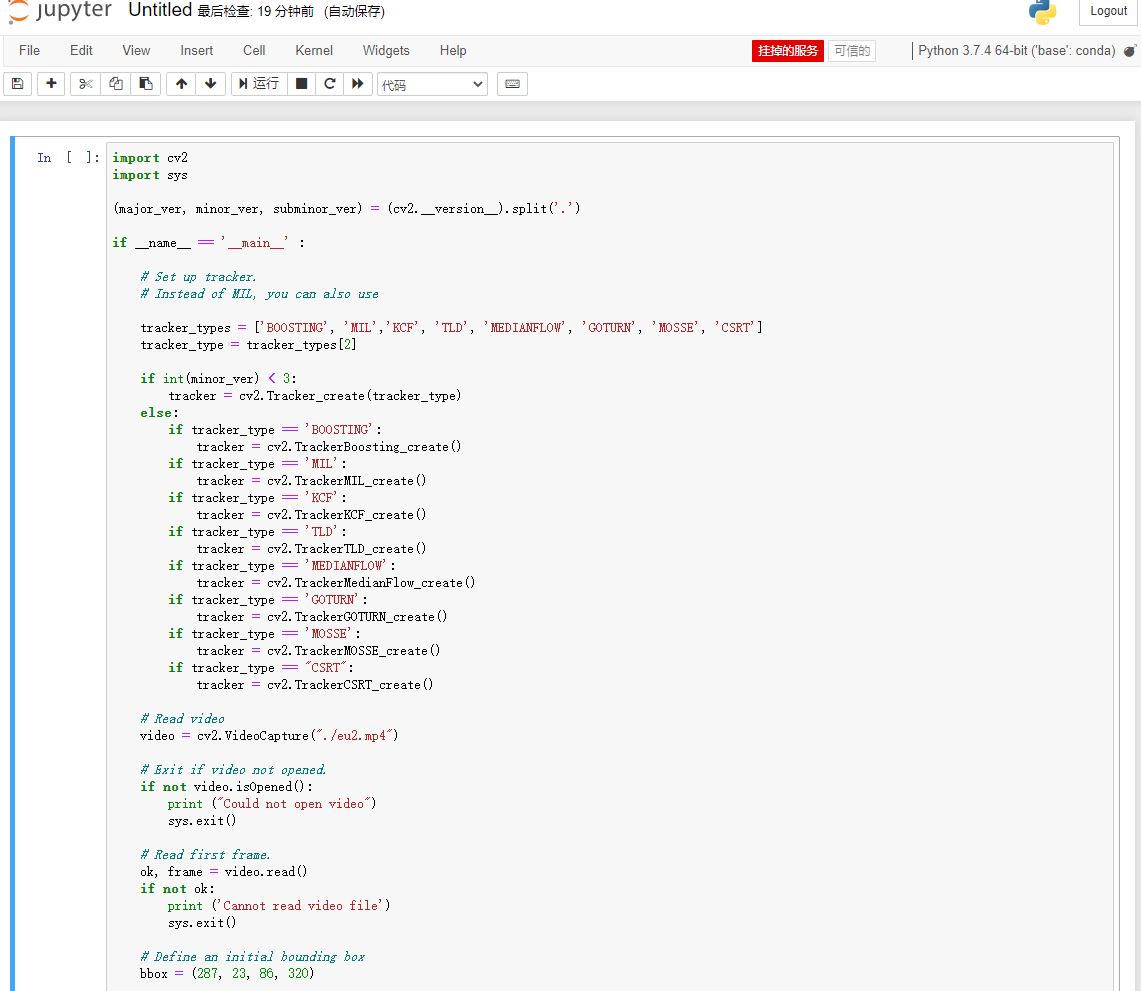The image size is (1141, 991).
Task: Rename notebook by clicking Untitled title
Action: click(160, 10)
